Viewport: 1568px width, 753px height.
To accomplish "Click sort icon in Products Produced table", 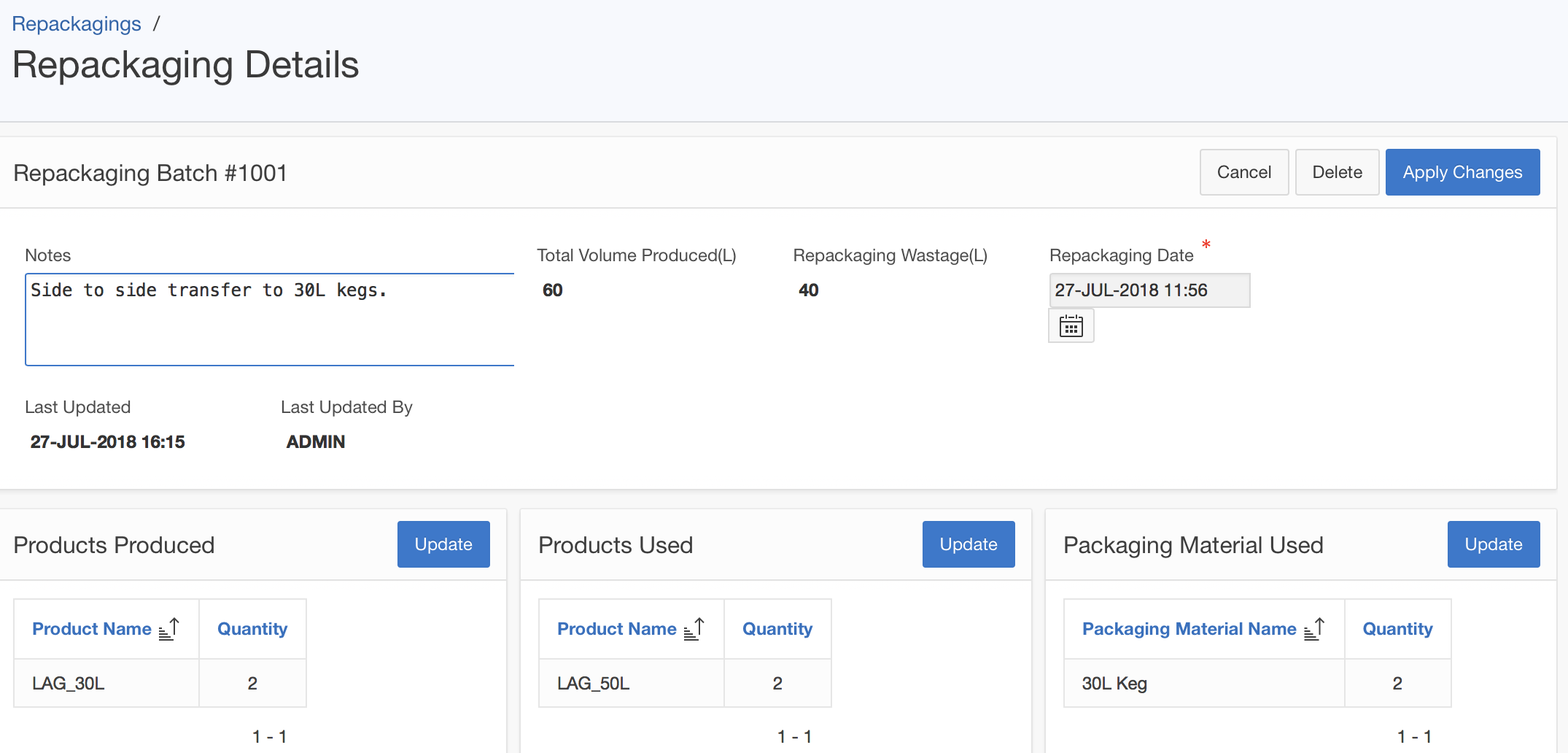I will click(x=169, y=629).
